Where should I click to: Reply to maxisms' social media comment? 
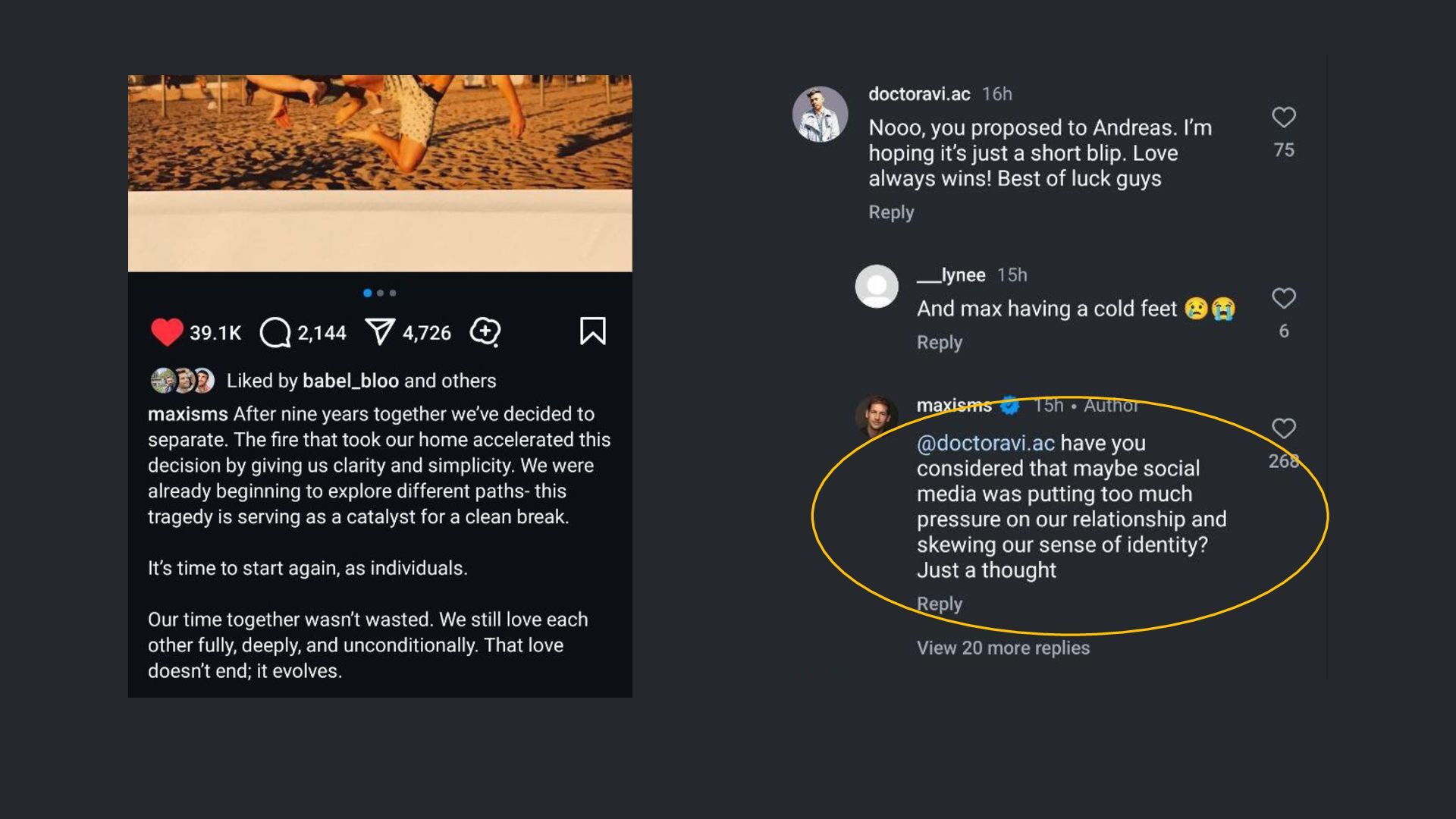pyautogui.click(x=939, y=604)
